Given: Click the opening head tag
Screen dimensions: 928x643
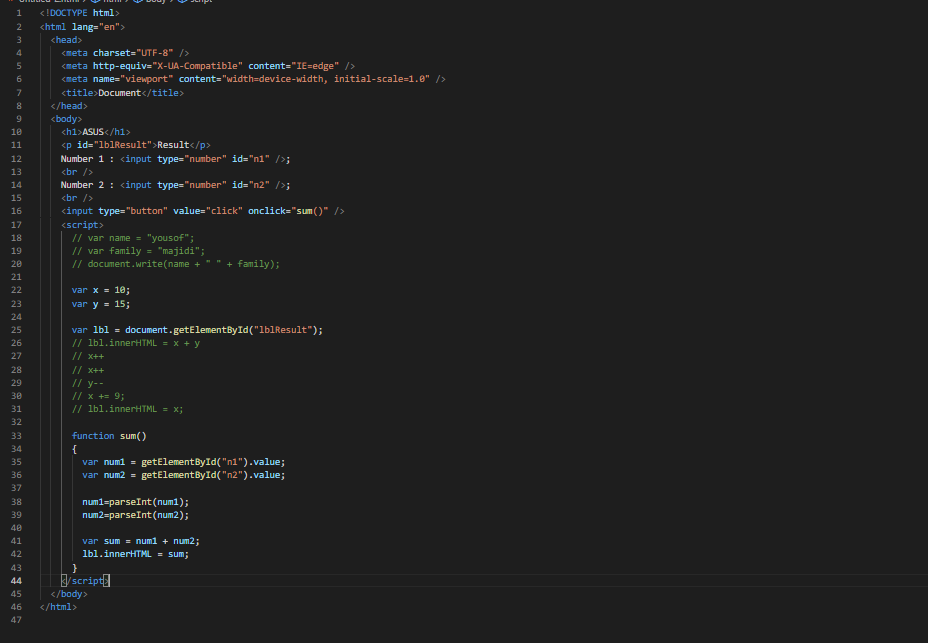Looking at the screenshot, I should pos(67,40).
